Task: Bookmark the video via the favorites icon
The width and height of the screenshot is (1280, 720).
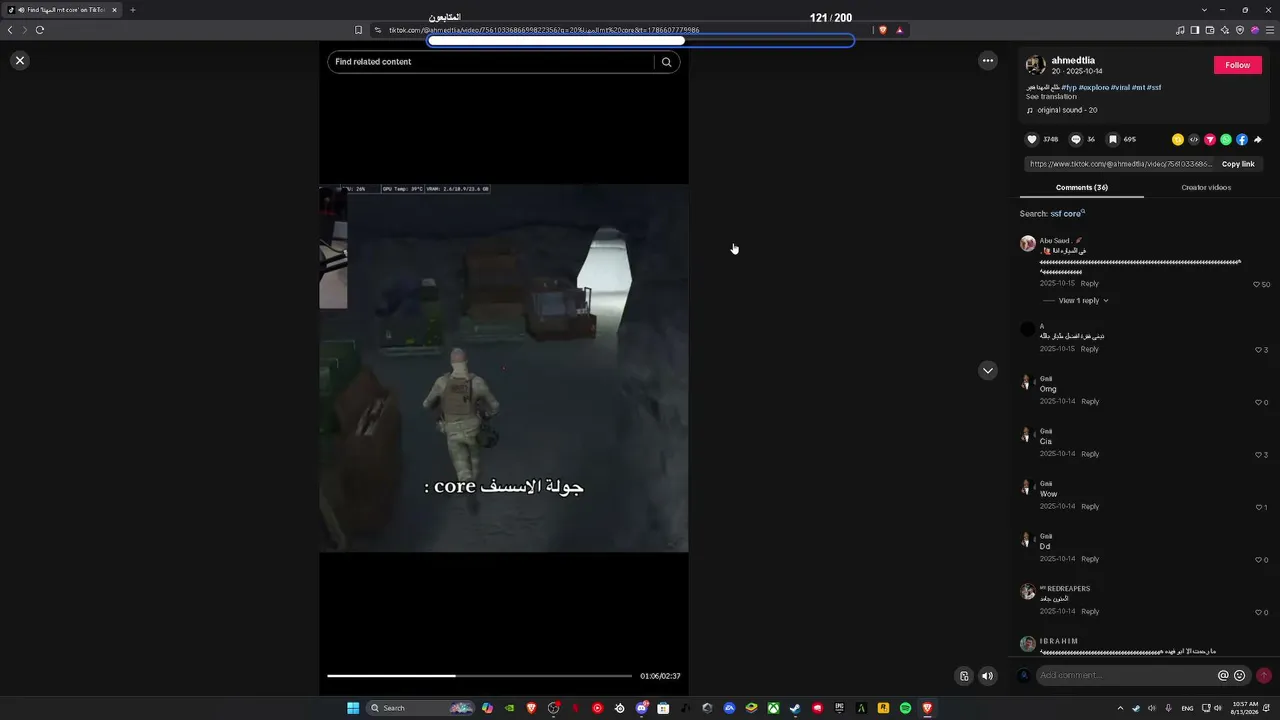Action: click(1113, 140)
